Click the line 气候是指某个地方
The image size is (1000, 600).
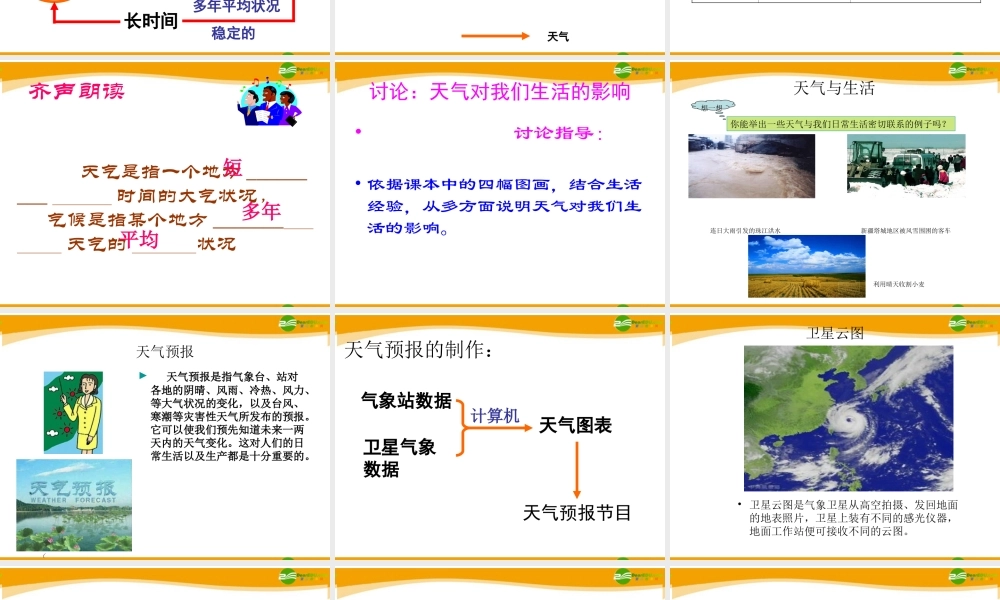click(x=127, y=220)
